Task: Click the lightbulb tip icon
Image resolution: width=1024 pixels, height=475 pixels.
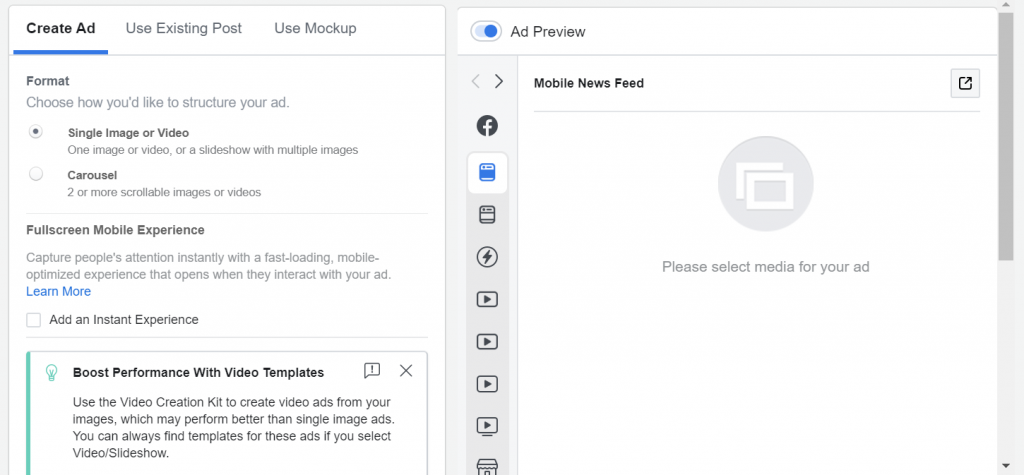Action: pyautogui.click(x=51, y=372)
